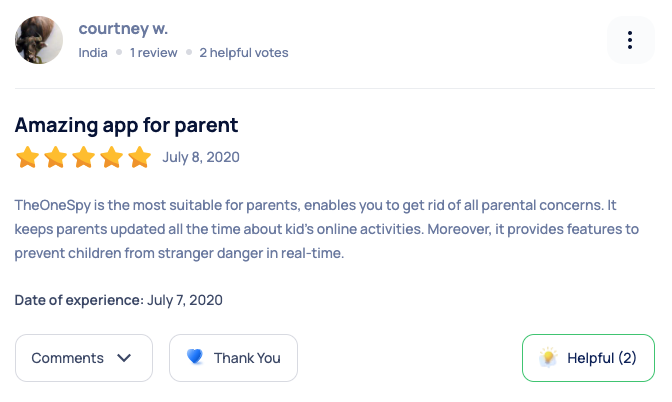Open the 'Amazing app for parent' review title
This screenshot has height=402, width=672.
click(x=126, y=125)
